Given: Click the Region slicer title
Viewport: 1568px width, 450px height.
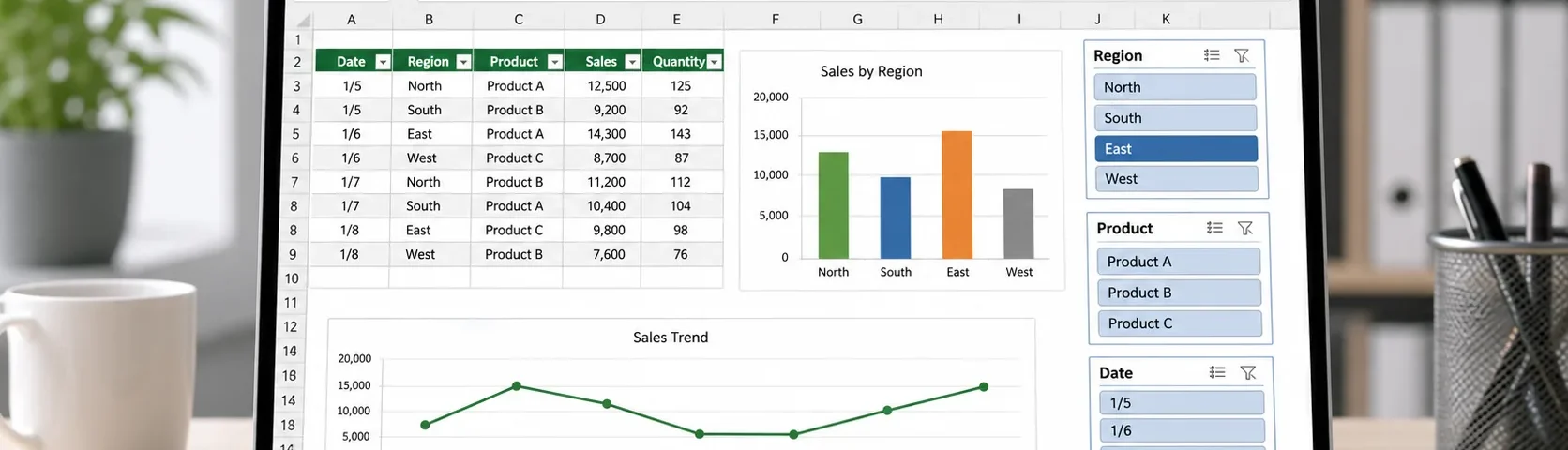Looking at the screenshot, I should coord(1118,55).
